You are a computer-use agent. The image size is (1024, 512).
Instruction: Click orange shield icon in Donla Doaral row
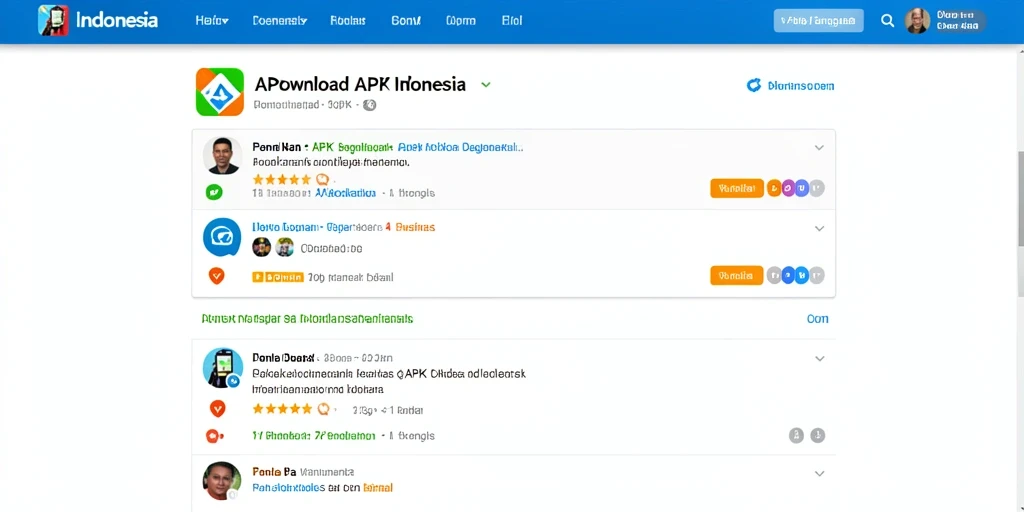[x=217, y=409]
